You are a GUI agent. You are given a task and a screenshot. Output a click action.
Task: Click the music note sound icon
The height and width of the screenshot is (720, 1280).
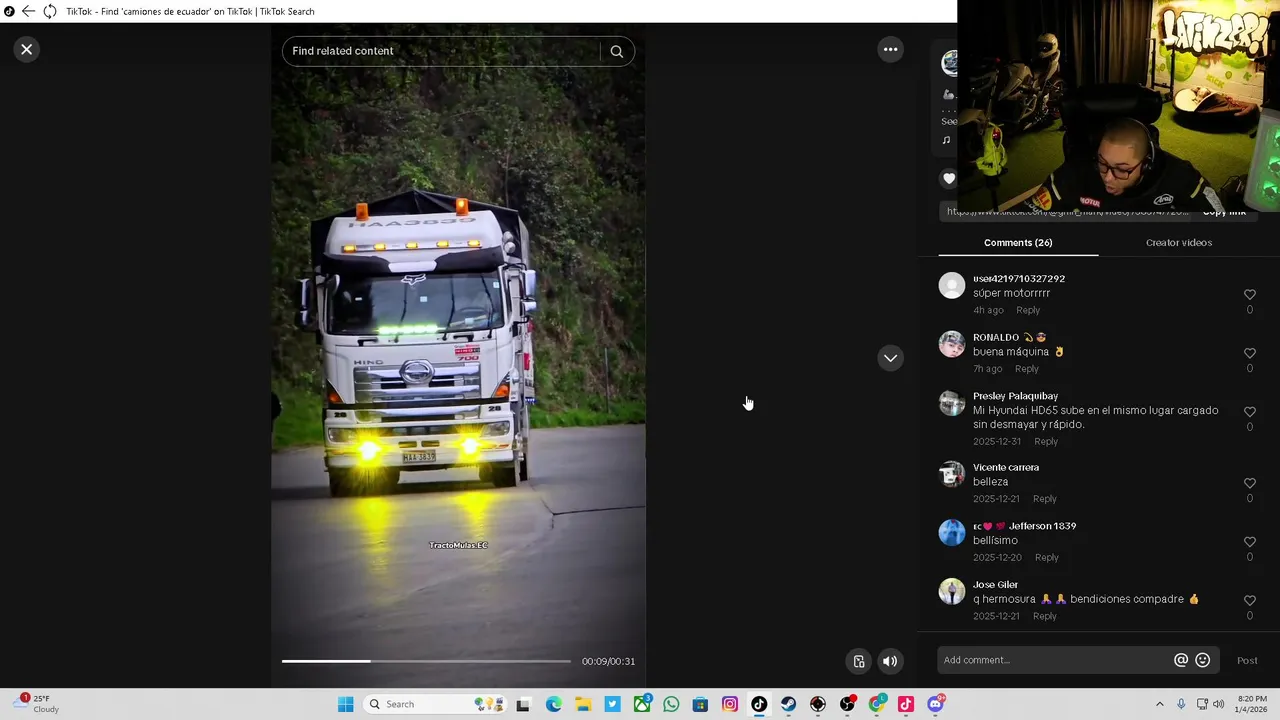click(x=946, y=140)
